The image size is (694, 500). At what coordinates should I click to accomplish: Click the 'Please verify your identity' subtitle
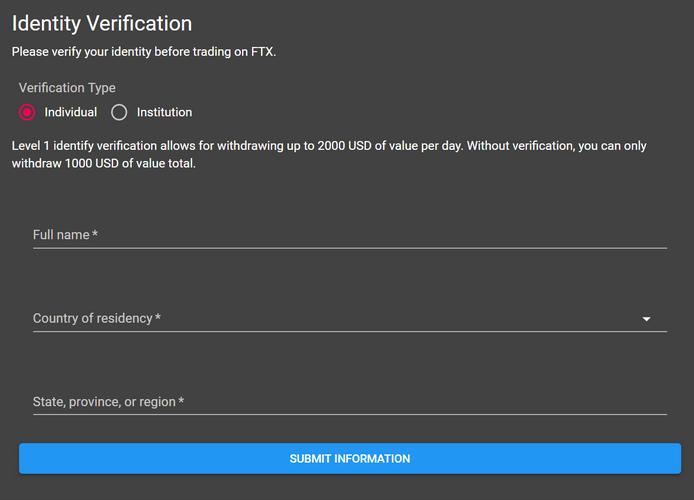click(x=144, y=52)
